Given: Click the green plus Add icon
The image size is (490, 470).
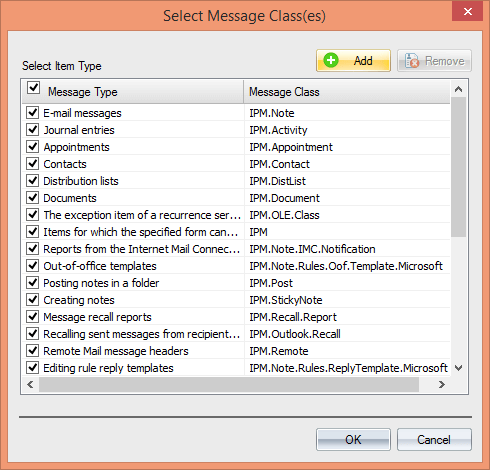Looking at the screenshot, I should [x=331, y=60].
